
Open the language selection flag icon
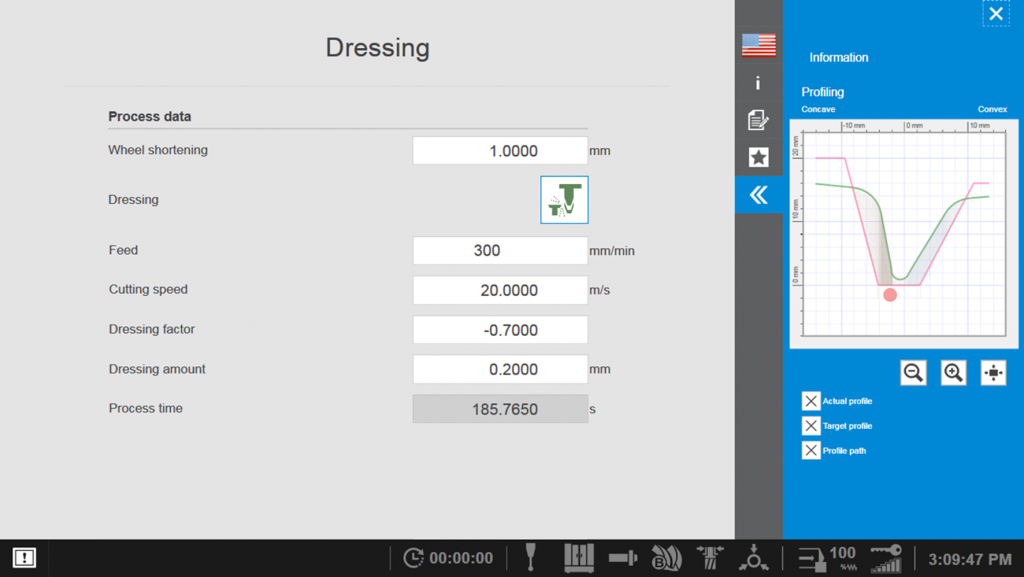point(759,45)
